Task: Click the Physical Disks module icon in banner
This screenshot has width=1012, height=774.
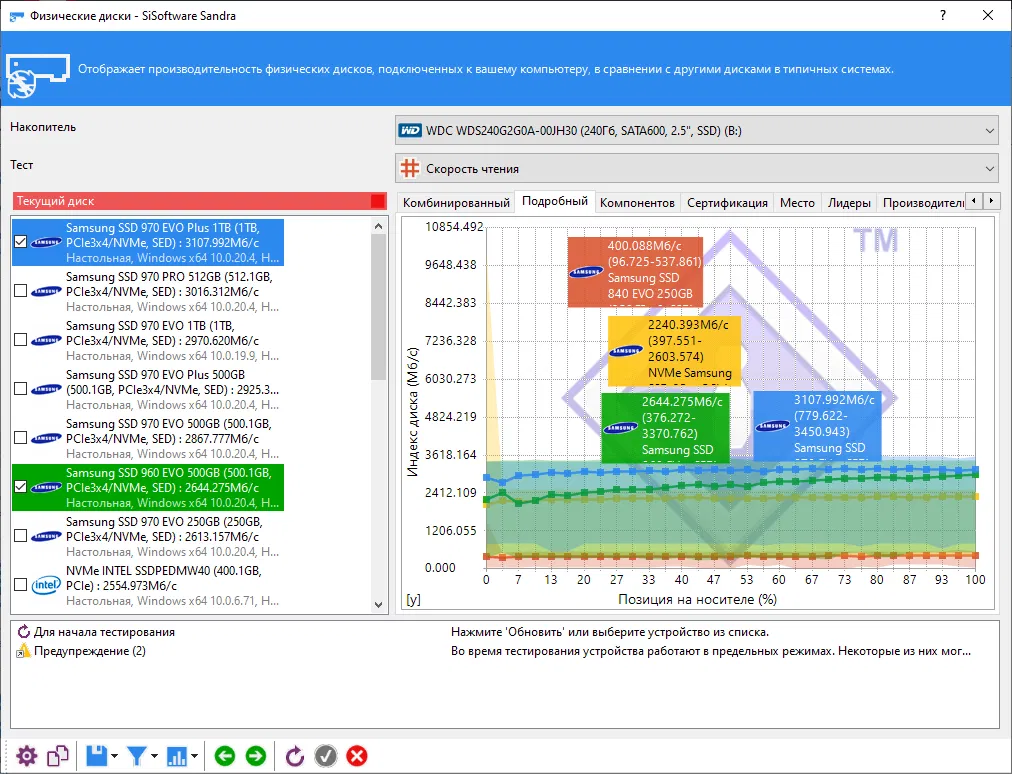Action: [37, 76]
